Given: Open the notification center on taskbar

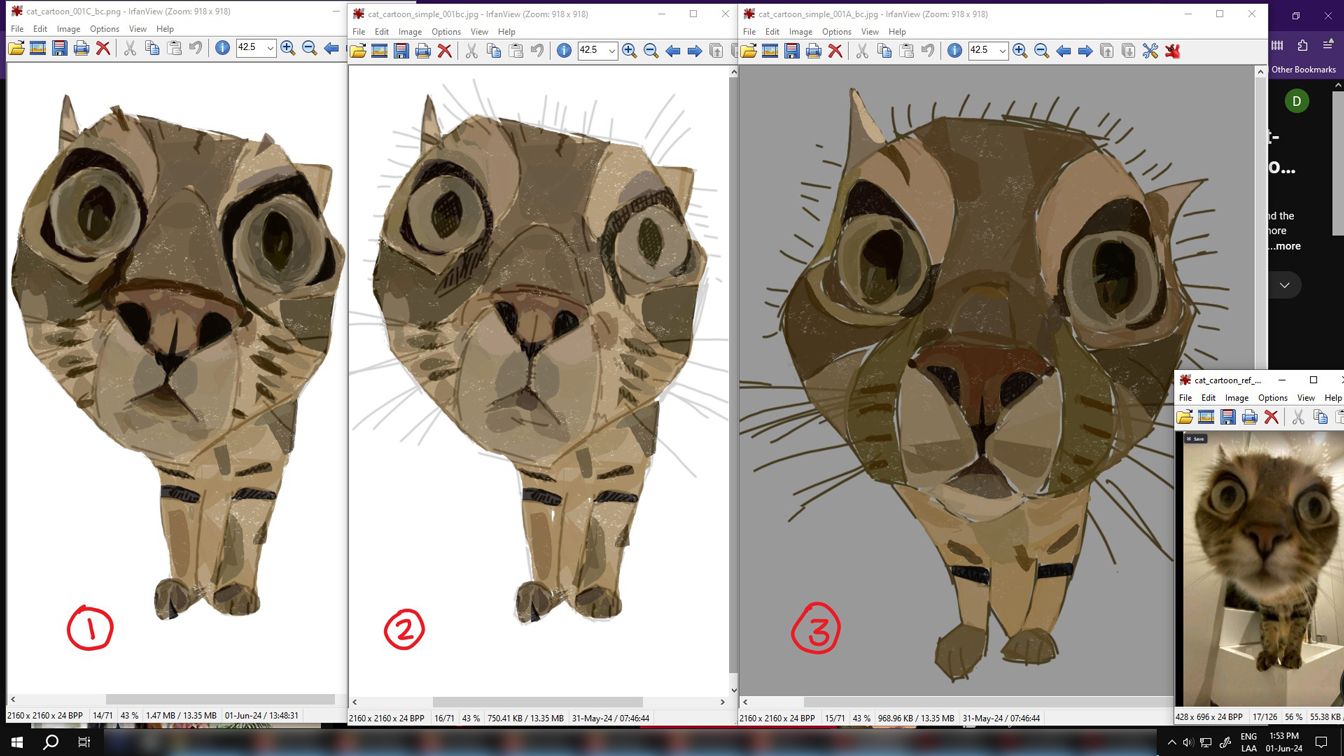Looking at the screenshot, I should (x=1321, y=742).
